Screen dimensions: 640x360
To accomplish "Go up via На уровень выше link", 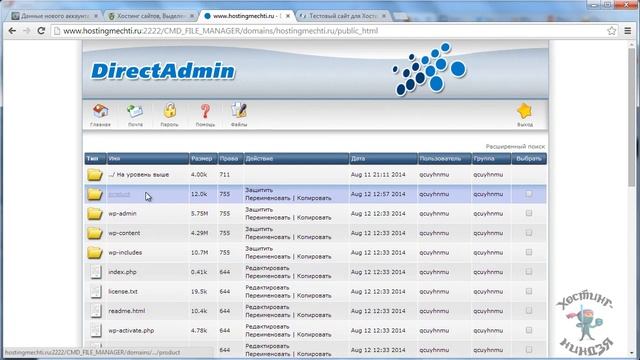I will click(x=139, y=175).
